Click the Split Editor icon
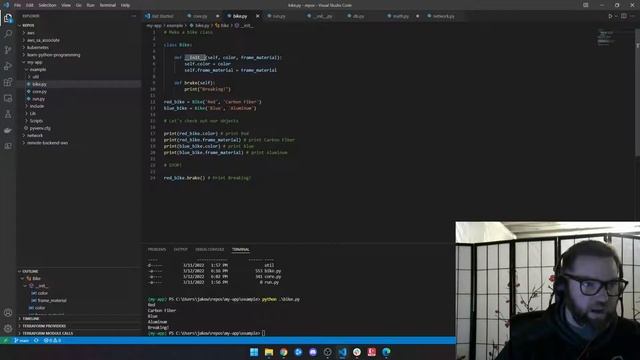 [624, 16]
